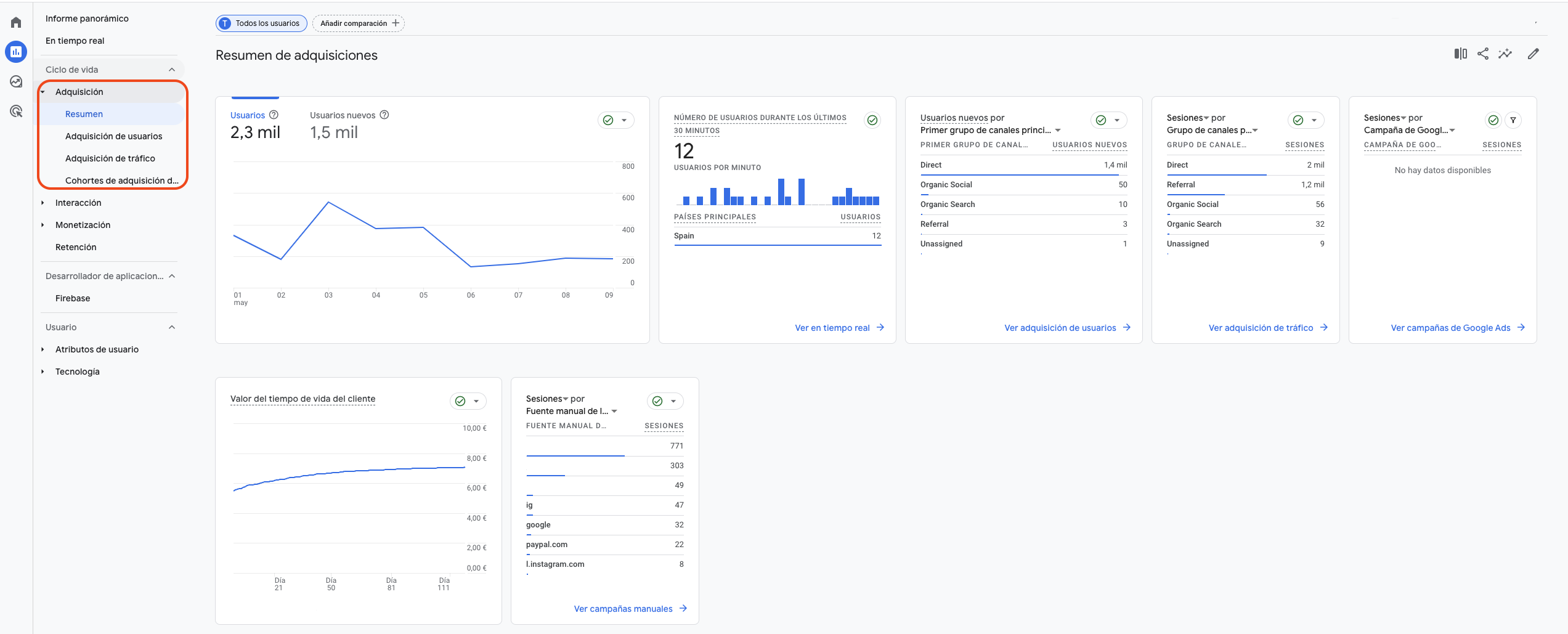
Task: Collapse the Ciclo de vida section
Action: (172, 70)
